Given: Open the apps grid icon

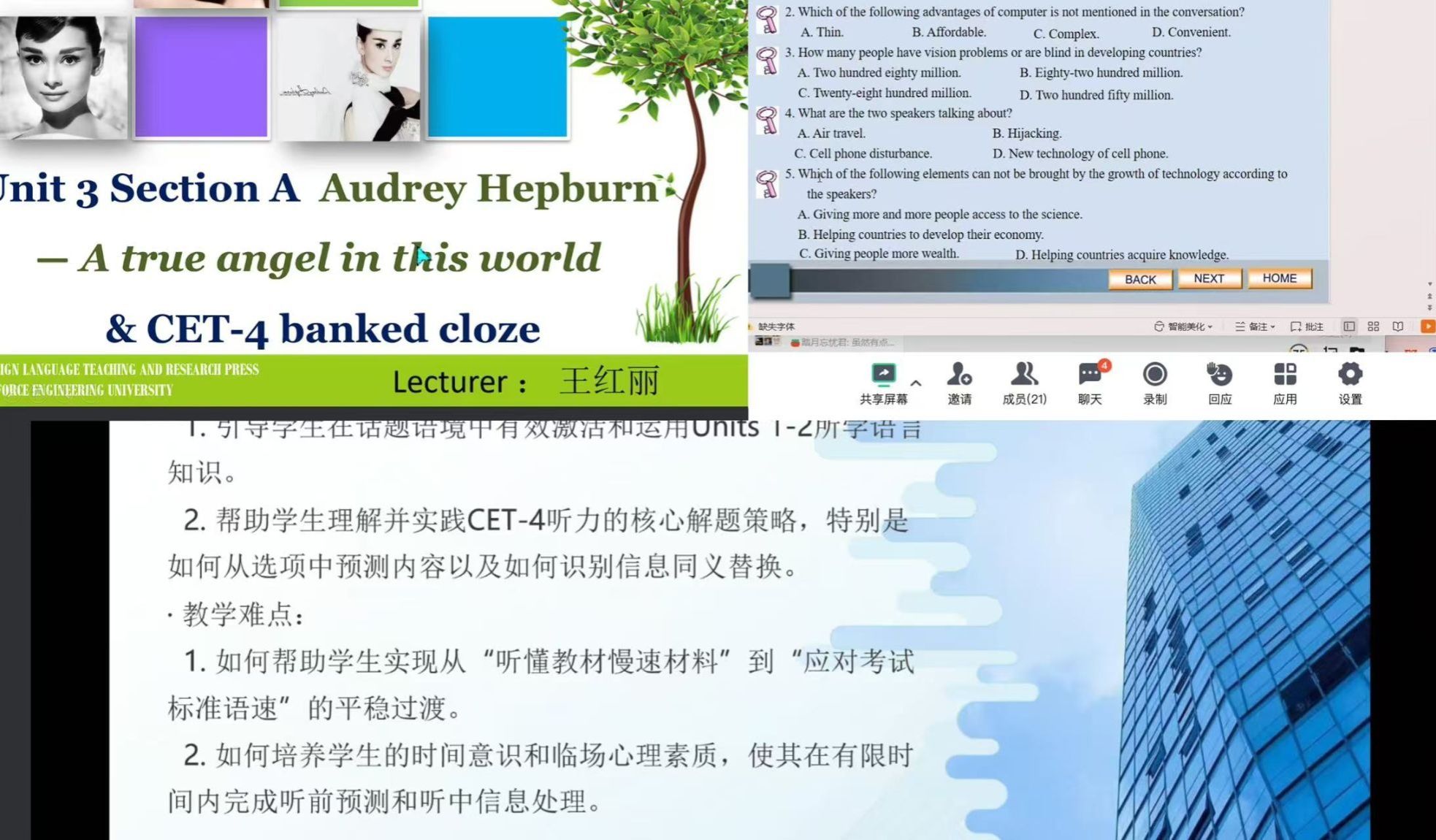Looking at the screenshot, I should click(1285, 375).
